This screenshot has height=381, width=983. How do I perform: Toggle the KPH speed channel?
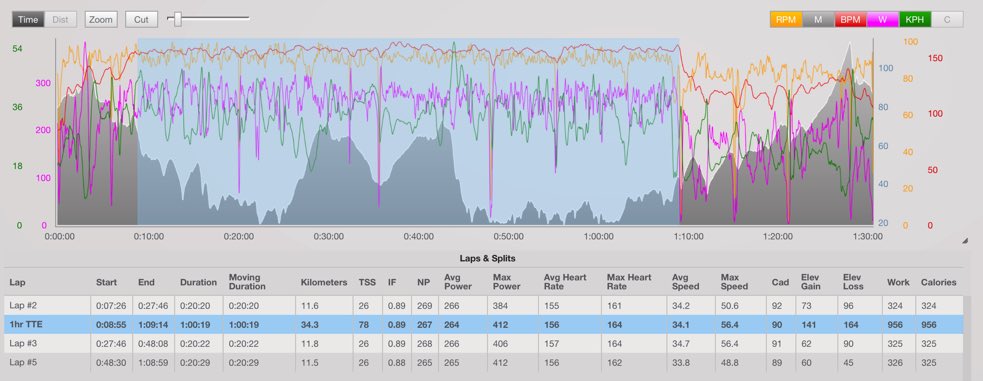coord(915,19)
